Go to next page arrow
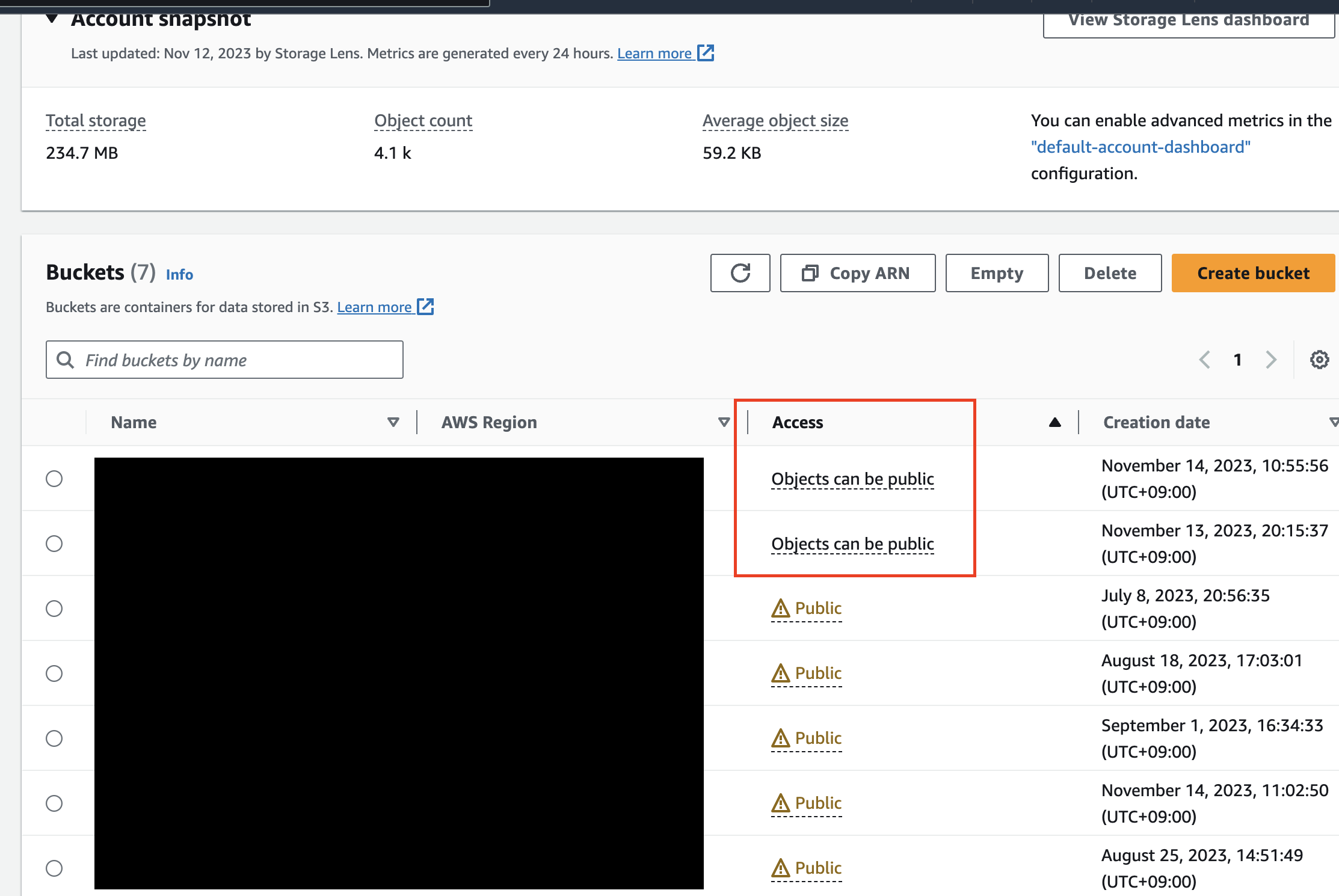 (1270, 360)
